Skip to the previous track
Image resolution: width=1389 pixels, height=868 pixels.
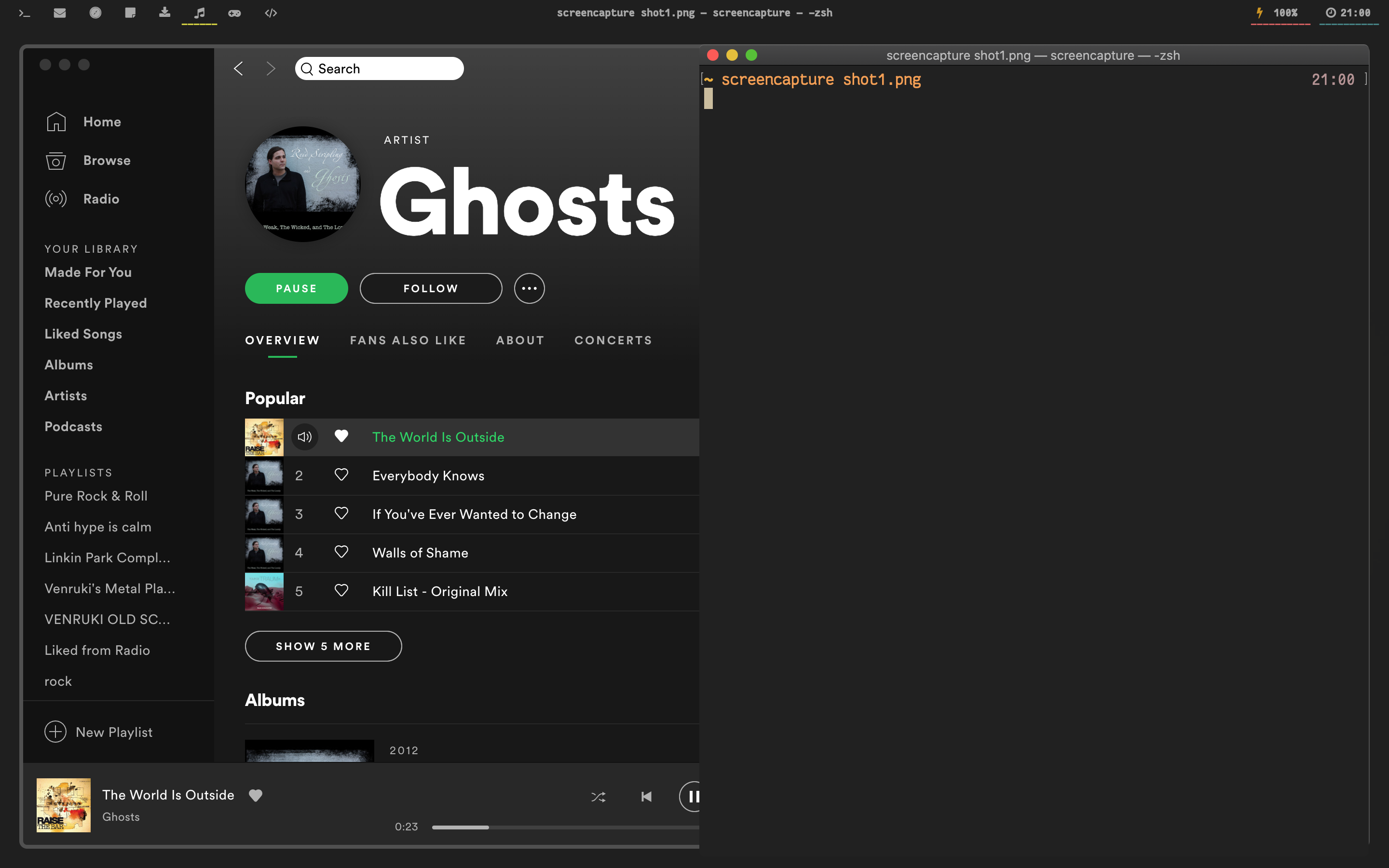click(x=646, y=796)
